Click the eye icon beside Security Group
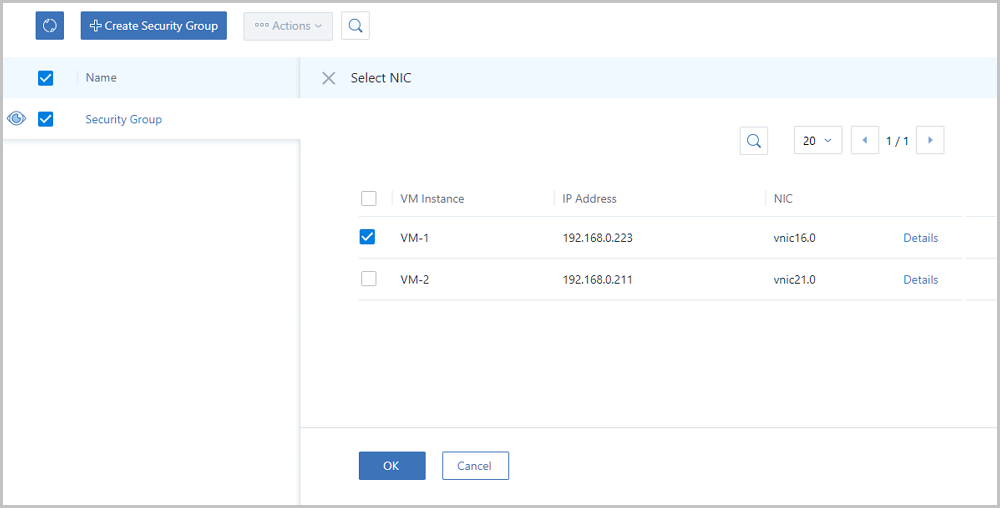This screenshot has height=508, width=1000. 17,119
